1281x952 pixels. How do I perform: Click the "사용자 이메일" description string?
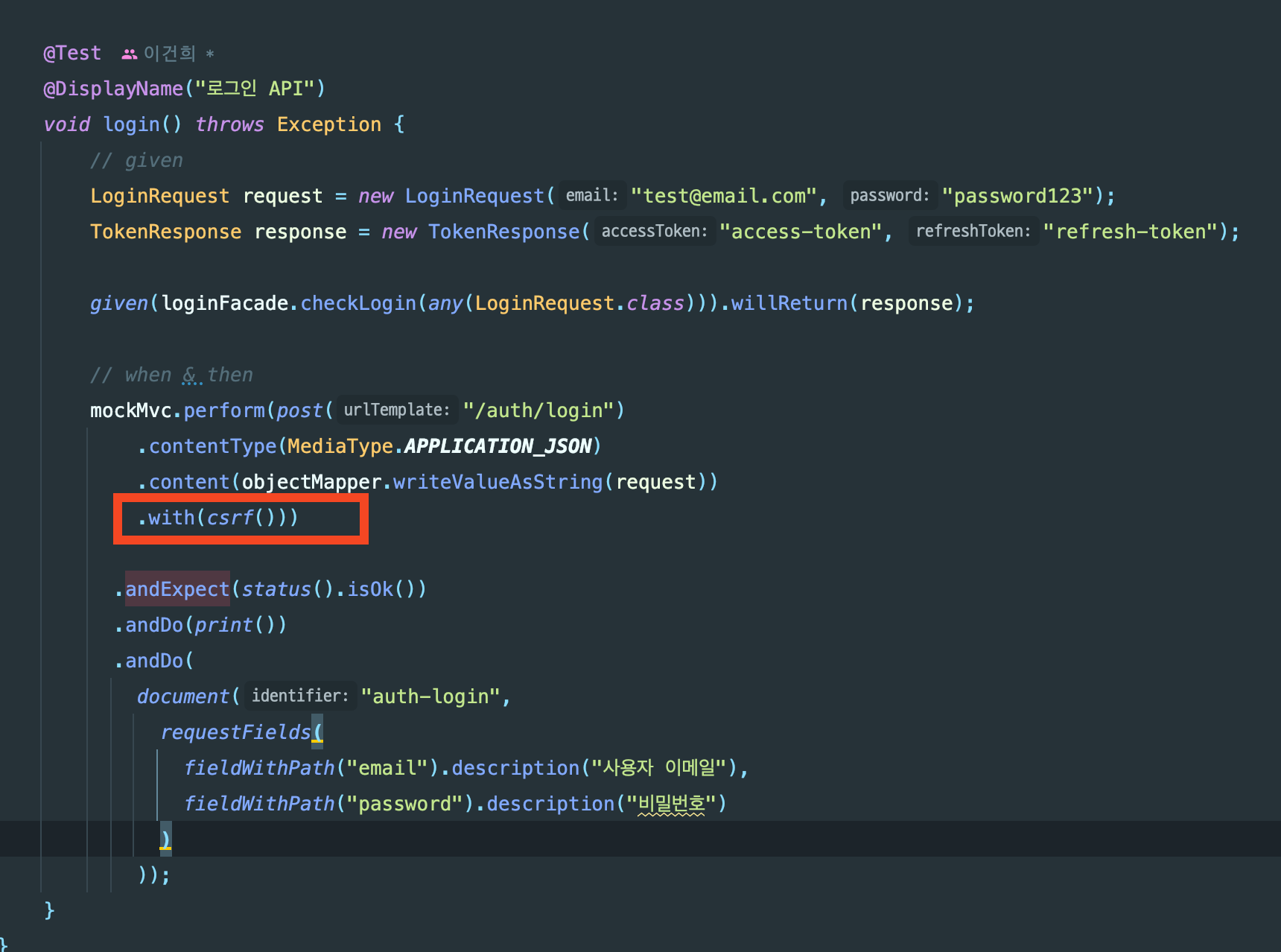point(659,768)
